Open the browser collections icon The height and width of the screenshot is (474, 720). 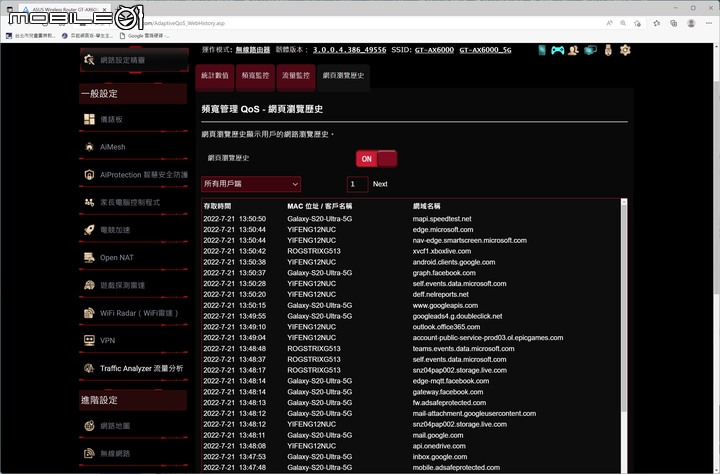click(x=674, y=23)
